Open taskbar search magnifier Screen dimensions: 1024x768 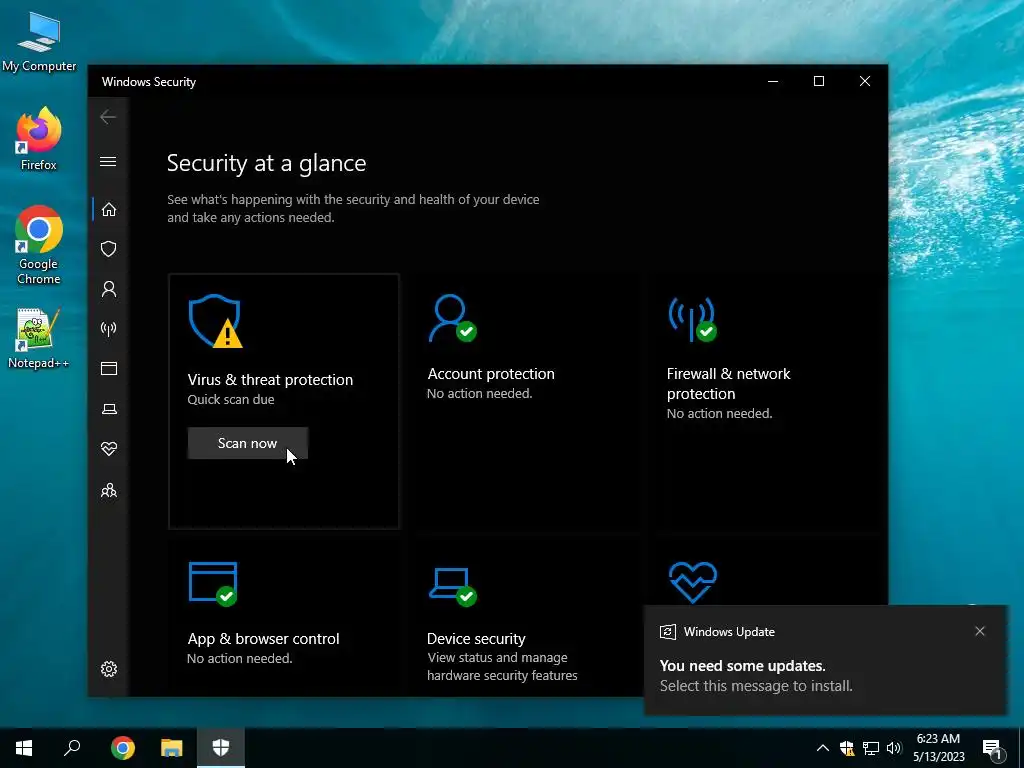pyautogui.click(x=72, y=748)
